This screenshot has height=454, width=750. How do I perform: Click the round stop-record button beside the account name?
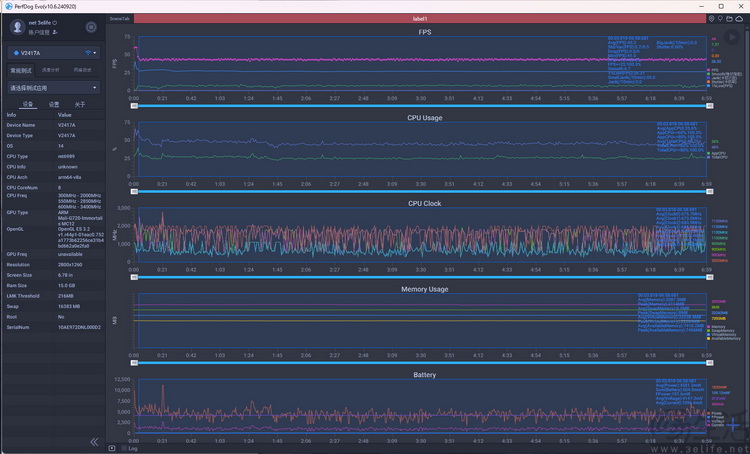(91, 27)
